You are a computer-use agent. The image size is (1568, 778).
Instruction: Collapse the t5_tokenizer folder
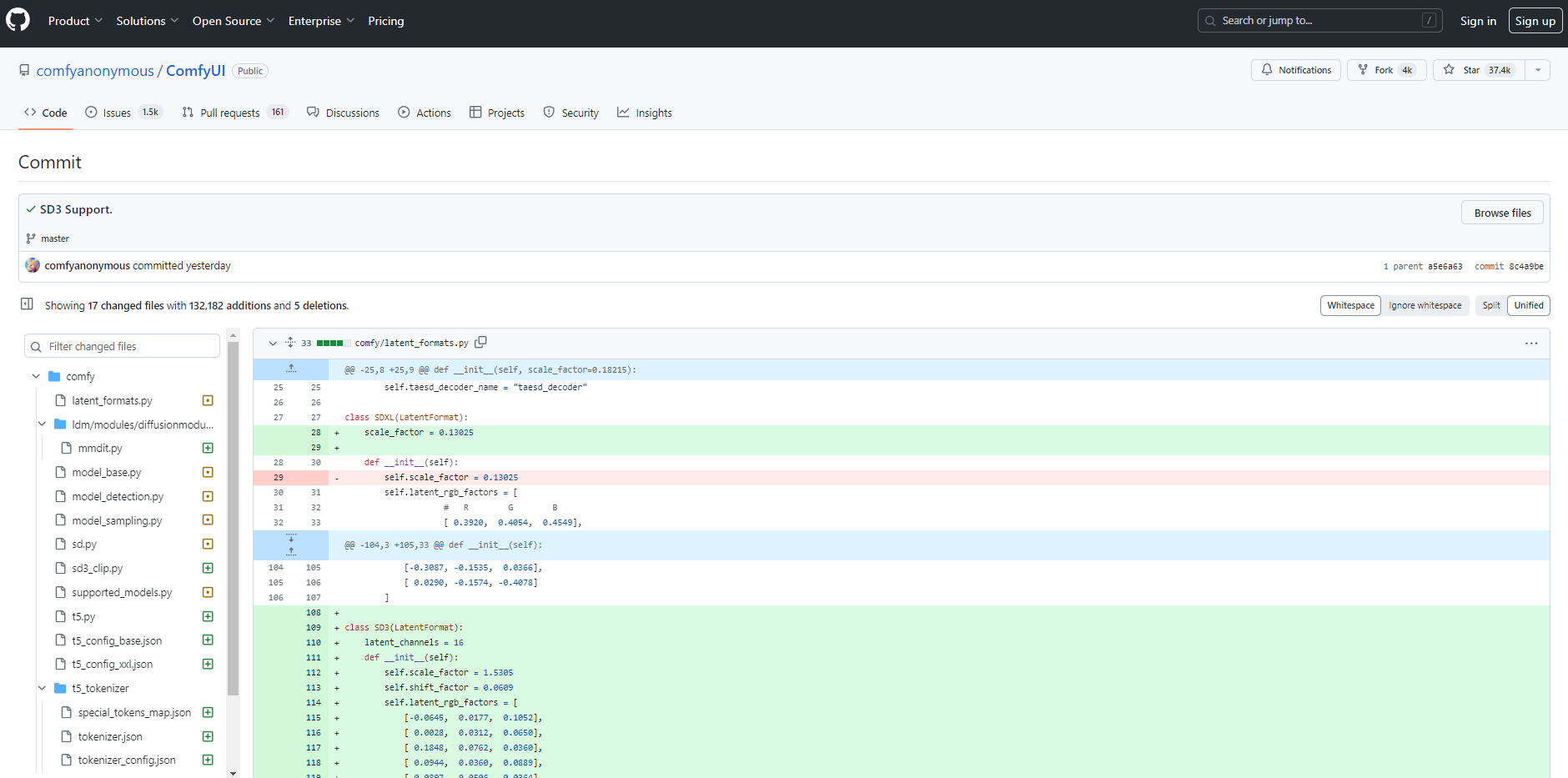coord(42,688)
